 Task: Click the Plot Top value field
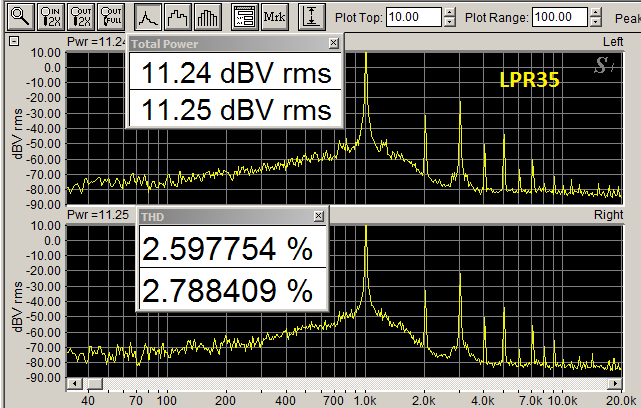click(x=413, y=17)
